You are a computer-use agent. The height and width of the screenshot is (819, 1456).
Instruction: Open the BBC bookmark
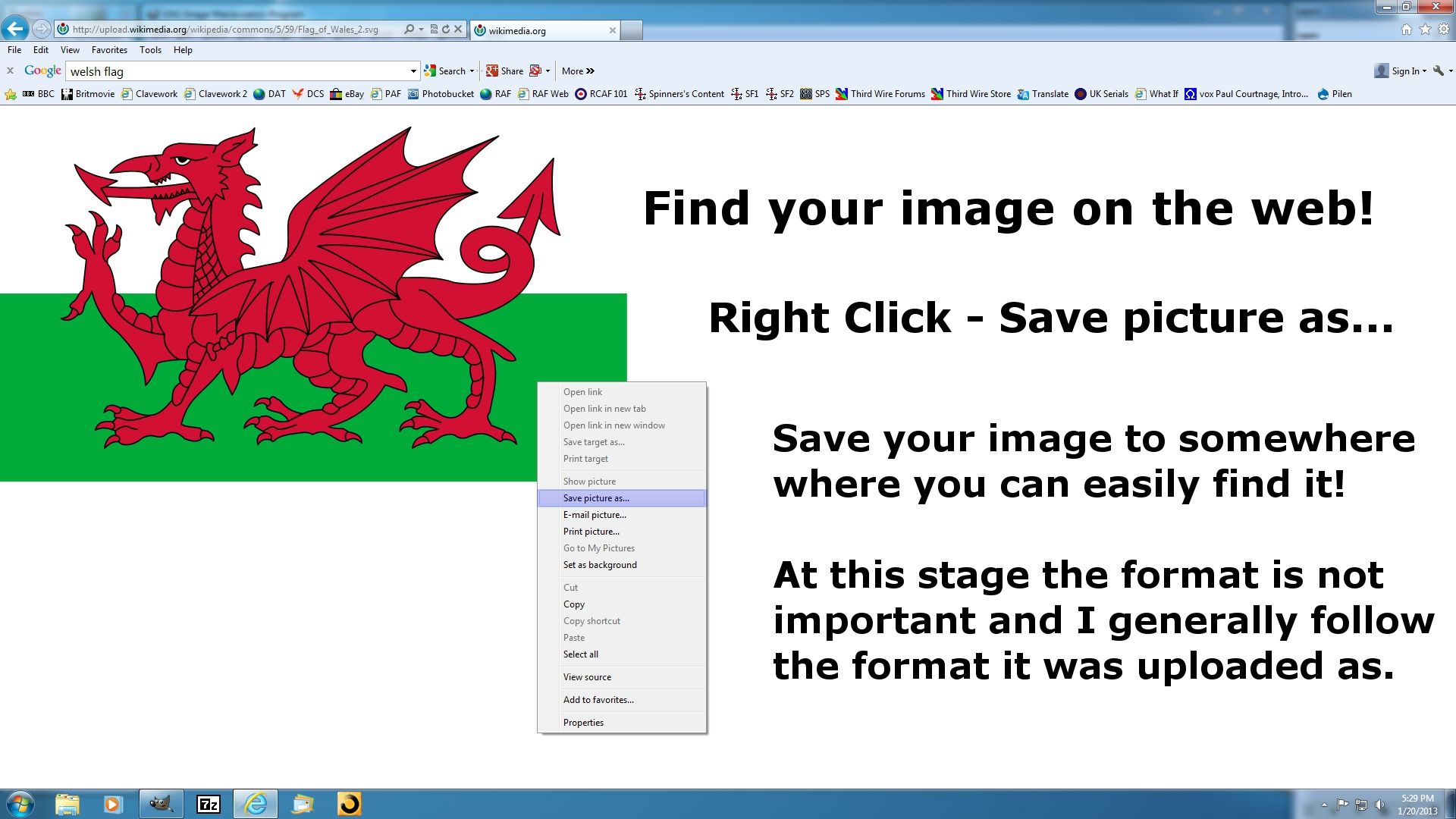point(39,94)
